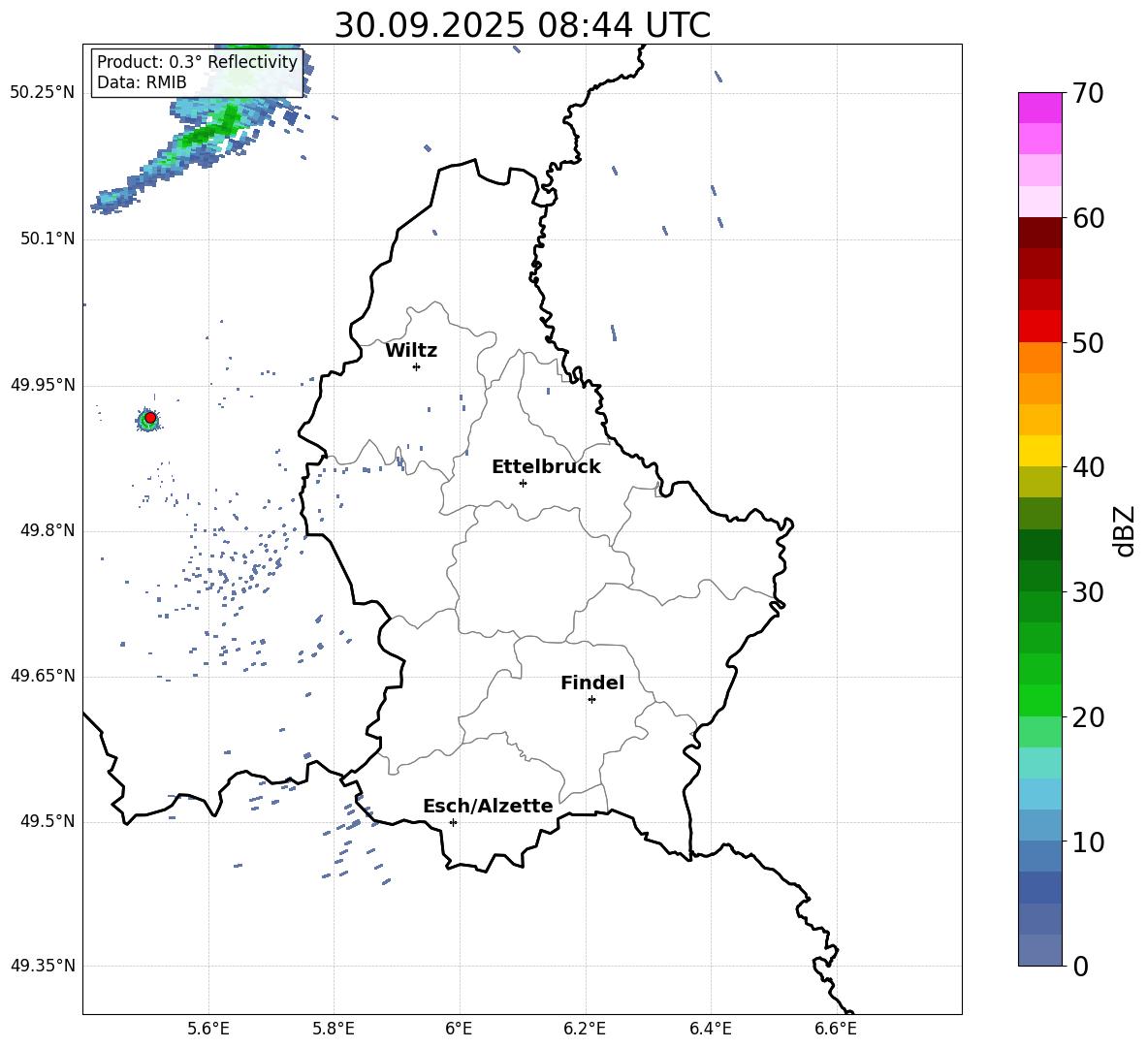This screenshot has width=1148, height=1048.
Task: Click the bright green colorbar segment above 20
Action: 1039,700
